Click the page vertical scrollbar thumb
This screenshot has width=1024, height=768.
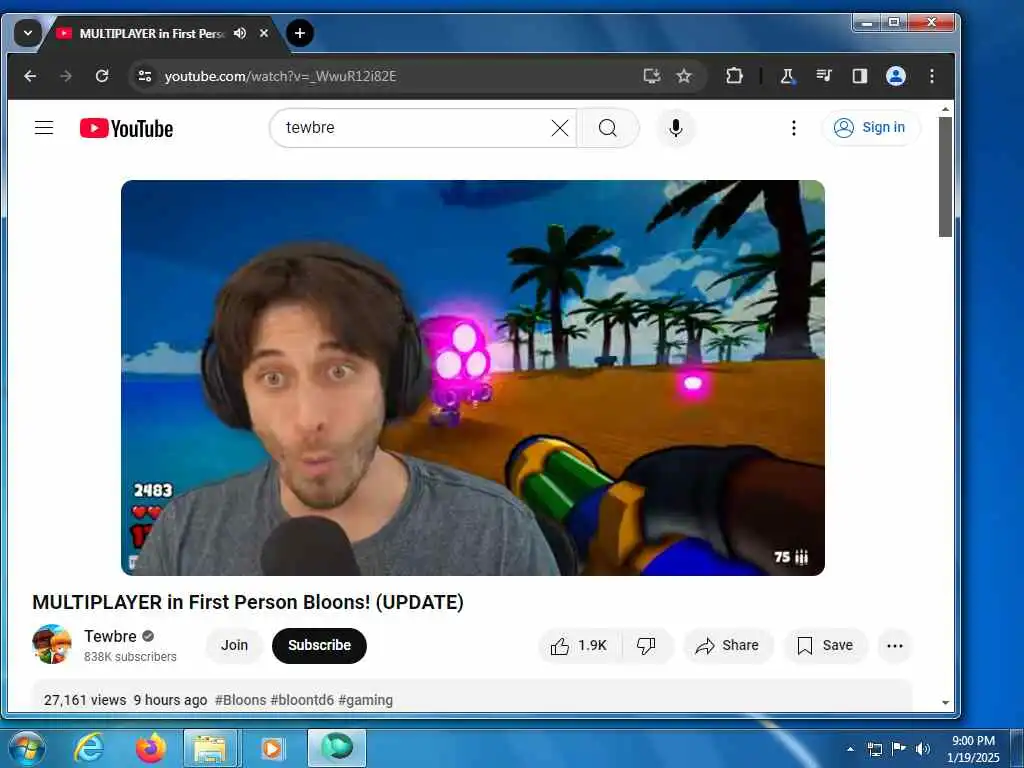[945, 177]
